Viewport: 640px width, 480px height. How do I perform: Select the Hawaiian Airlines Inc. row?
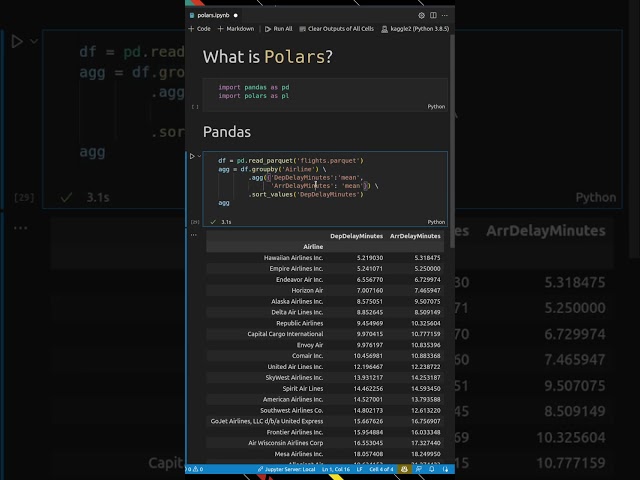(325, 258)
